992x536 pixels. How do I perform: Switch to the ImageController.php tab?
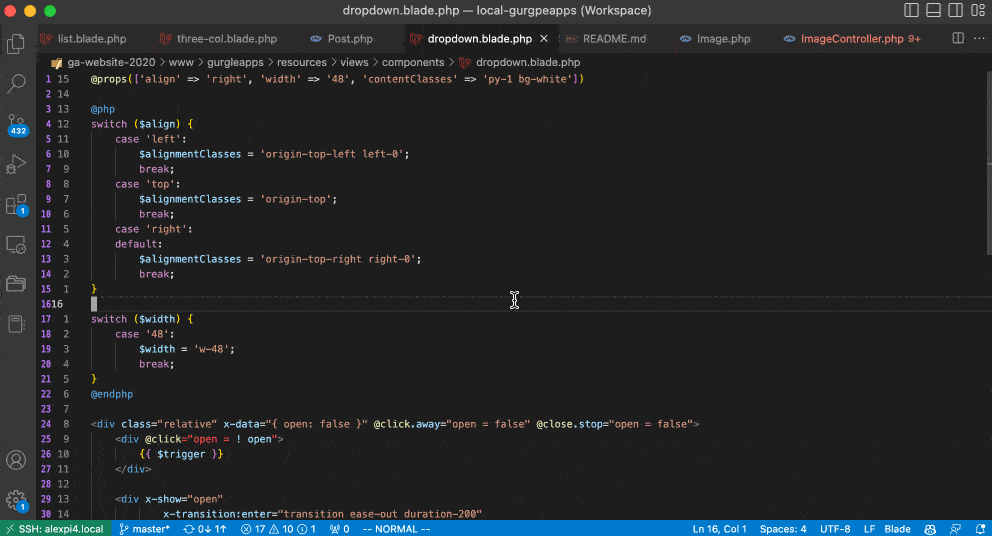[x=851, y=39]
